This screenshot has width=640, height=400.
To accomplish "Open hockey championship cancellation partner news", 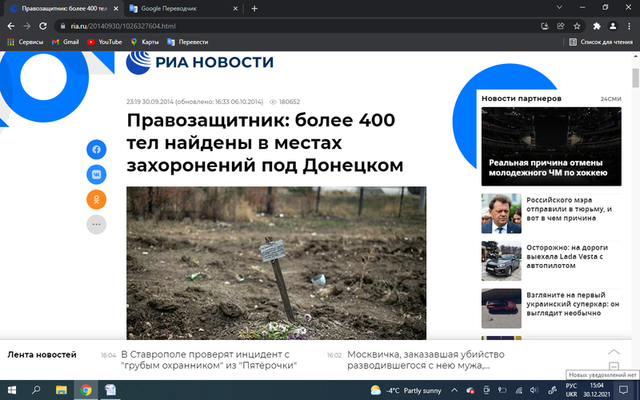I will (550, 166).
